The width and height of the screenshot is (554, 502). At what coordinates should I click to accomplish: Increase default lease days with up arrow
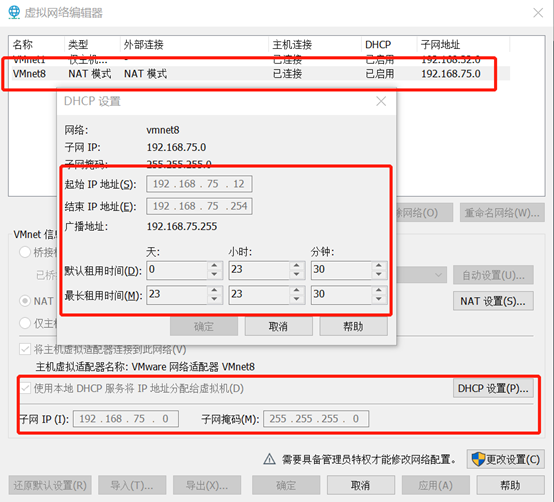point(214,266)
